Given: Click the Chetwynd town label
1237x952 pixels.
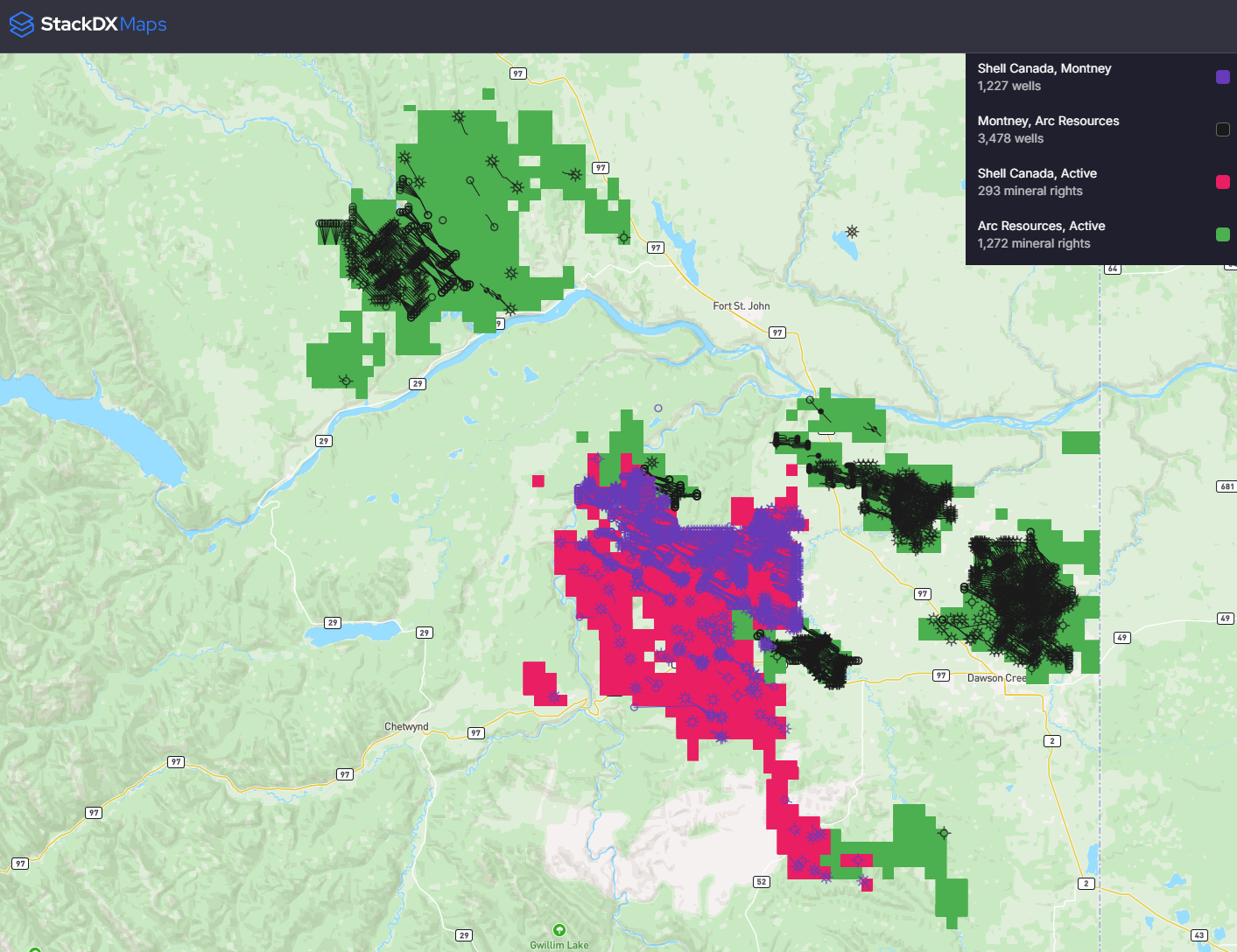Looking at the screenshot, I should (406, 727).
